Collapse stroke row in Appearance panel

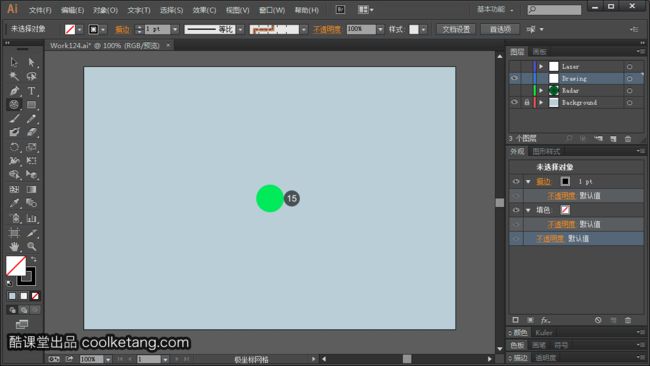pos(528,182)
